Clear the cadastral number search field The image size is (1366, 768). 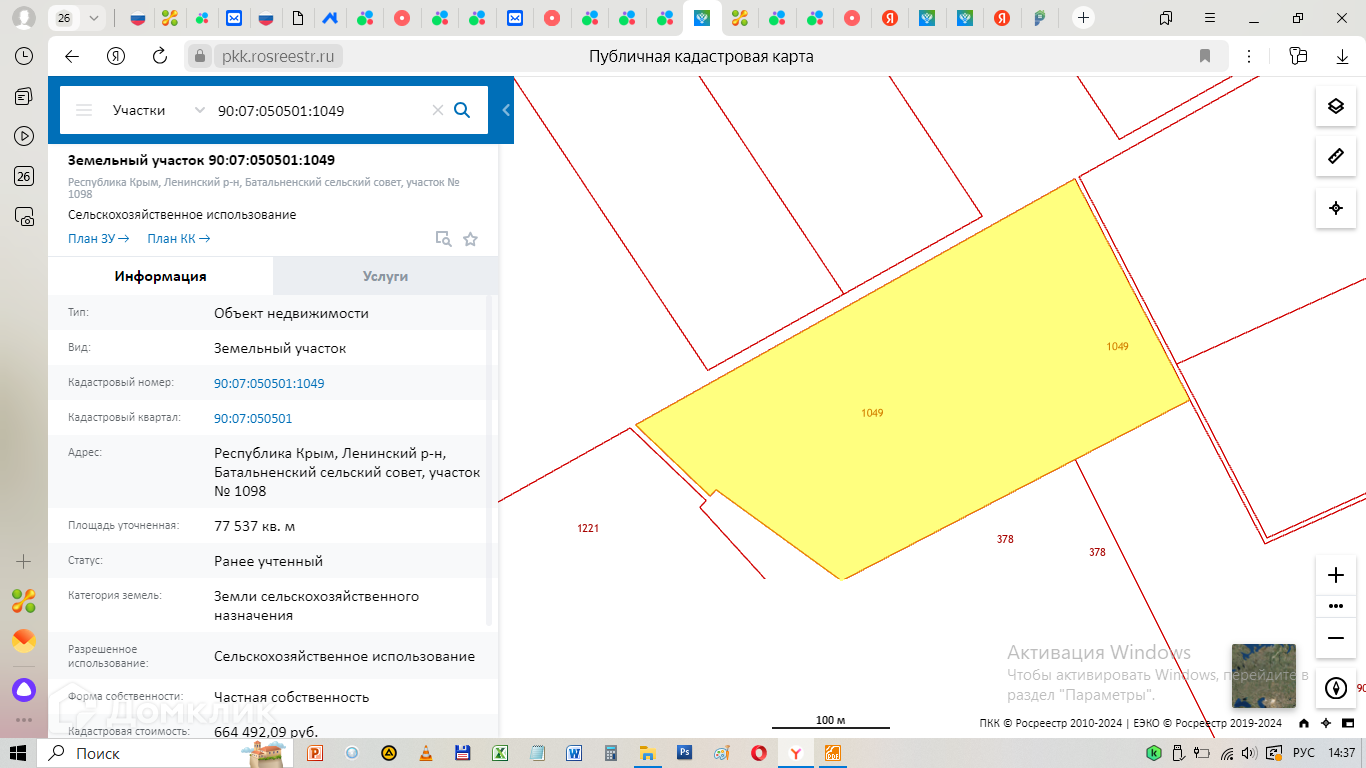[x=437, y=110]
